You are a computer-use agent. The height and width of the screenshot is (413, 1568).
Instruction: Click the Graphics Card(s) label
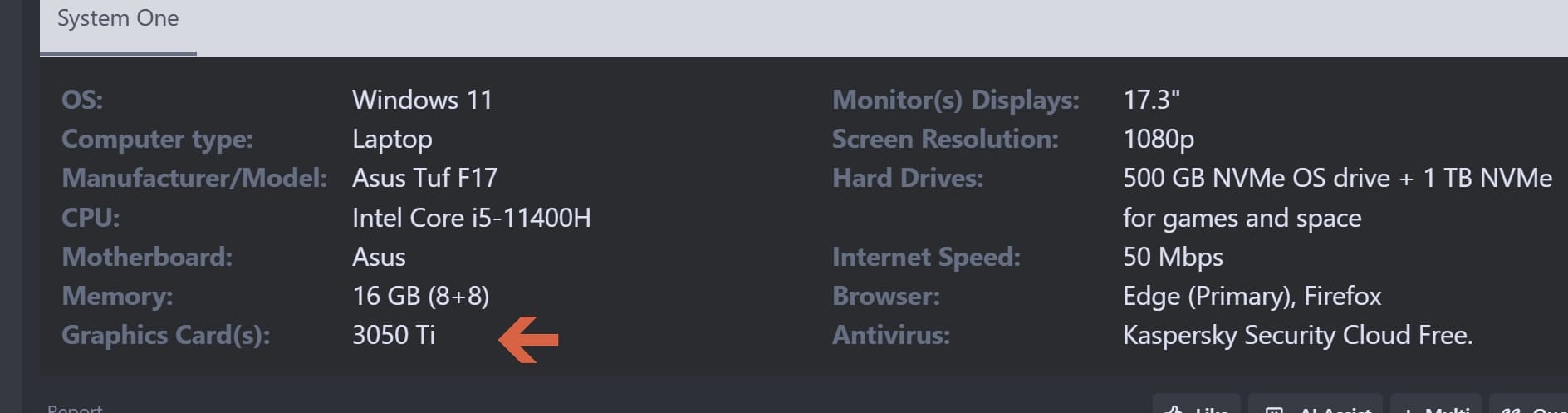click(x=166, y=335)
